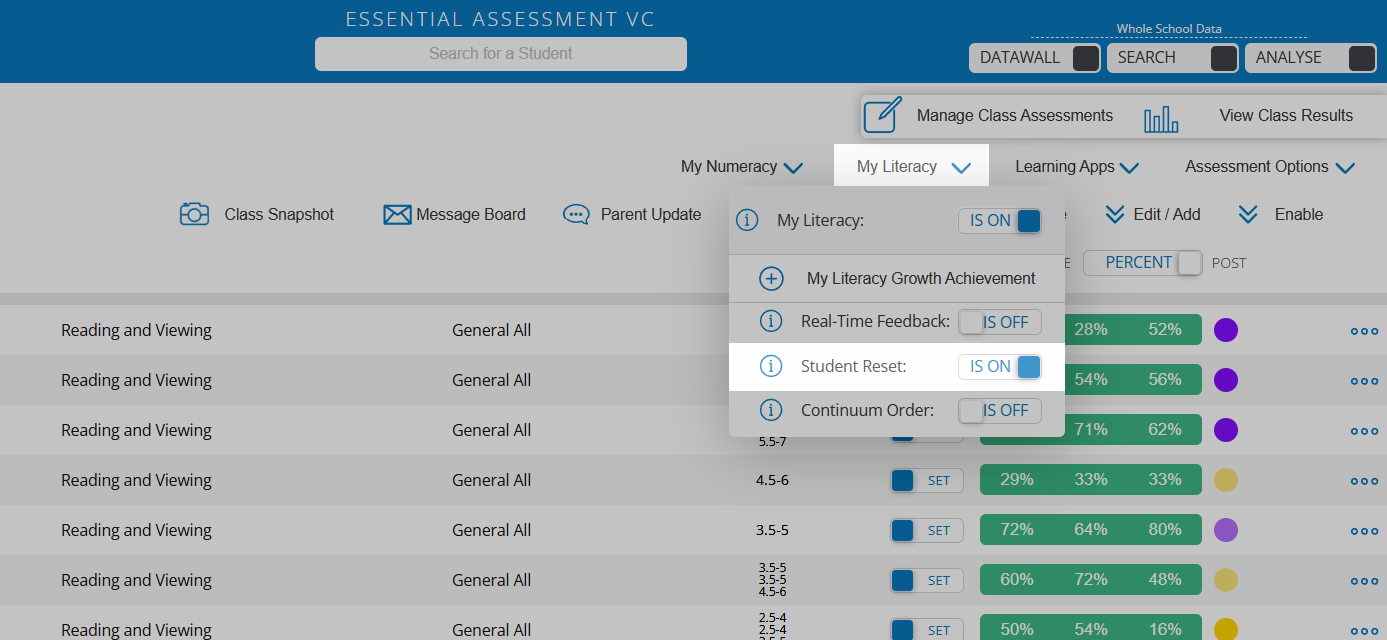Click the 80% result cell
This screenshot has height=640, width=1387.
1165,529
